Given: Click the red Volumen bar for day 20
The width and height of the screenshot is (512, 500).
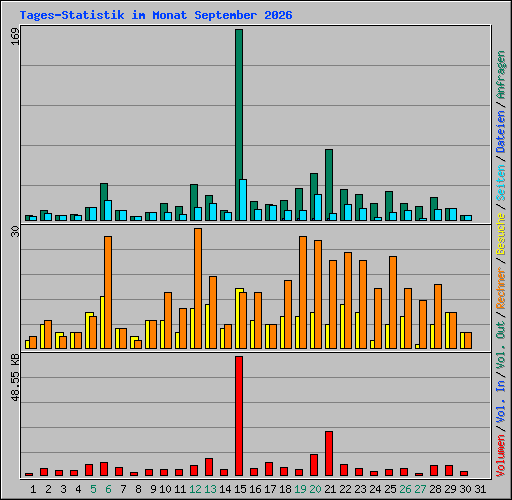Looking at the screenshot, I should pos(314,465).
